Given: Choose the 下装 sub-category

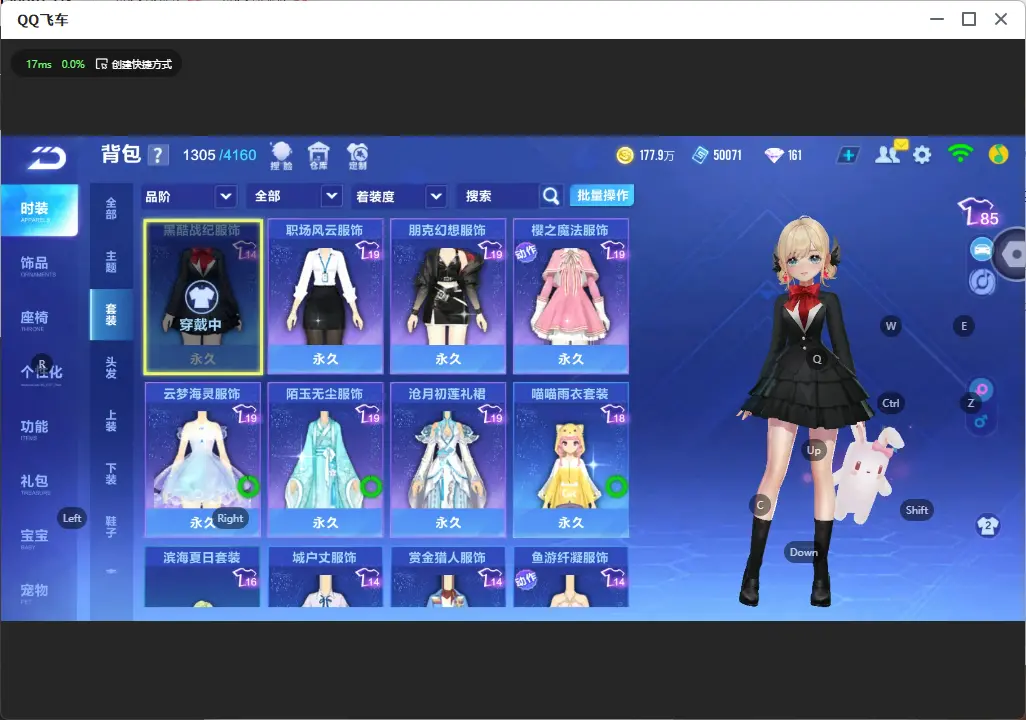Looking at the screenshot, I should pyautogui.click(x=111, y=474).
